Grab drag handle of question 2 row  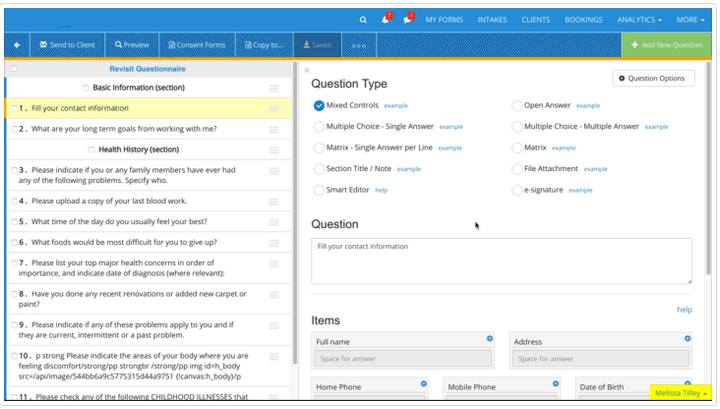point(274,129)
